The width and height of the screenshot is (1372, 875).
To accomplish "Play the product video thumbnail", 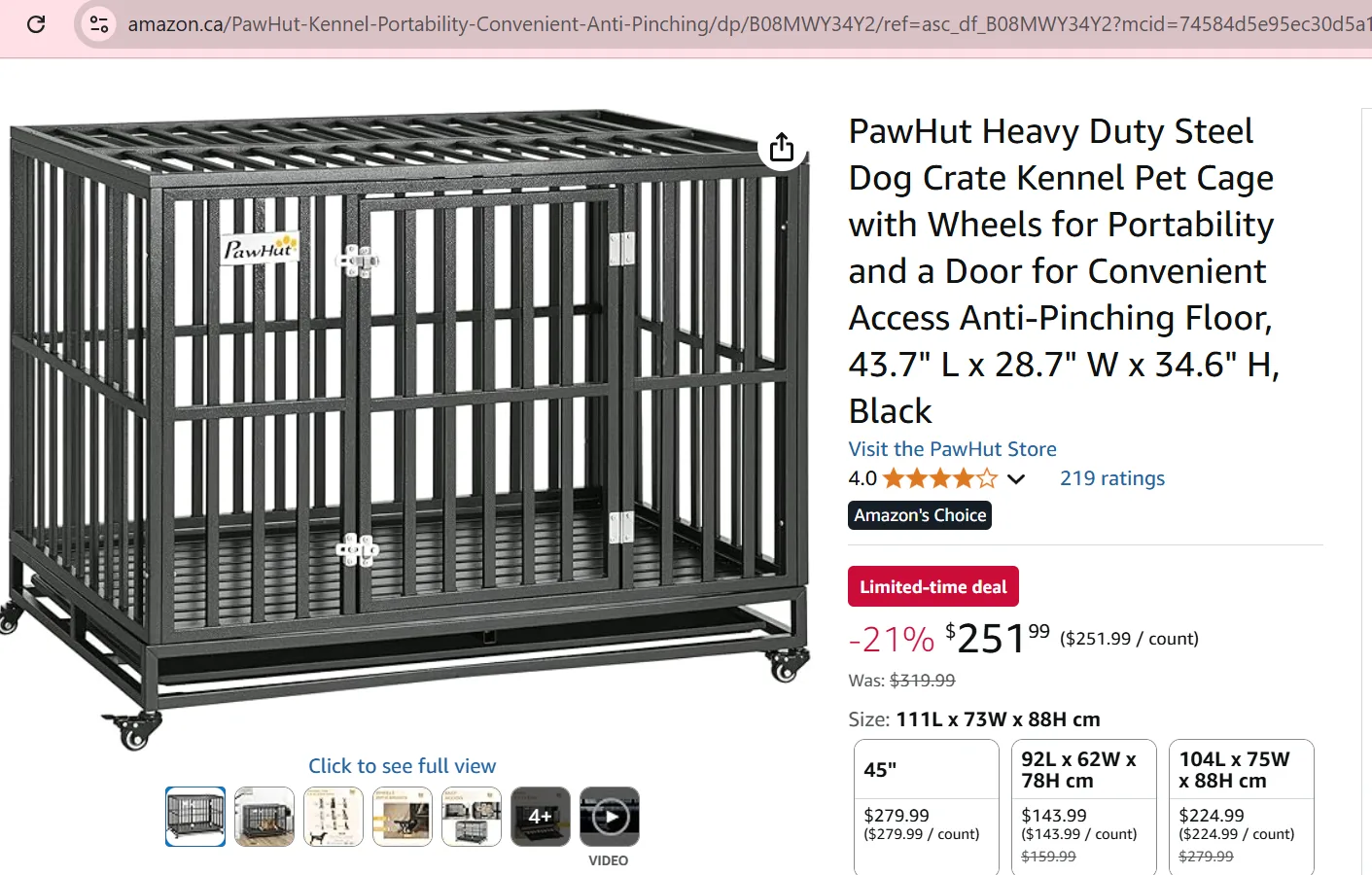I will 610,817.
